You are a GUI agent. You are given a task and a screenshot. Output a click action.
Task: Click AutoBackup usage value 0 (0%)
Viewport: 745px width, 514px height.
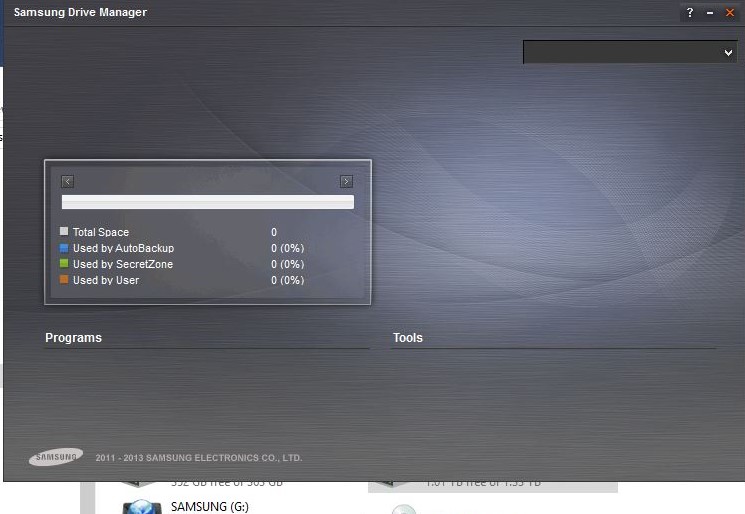(287, 248)
